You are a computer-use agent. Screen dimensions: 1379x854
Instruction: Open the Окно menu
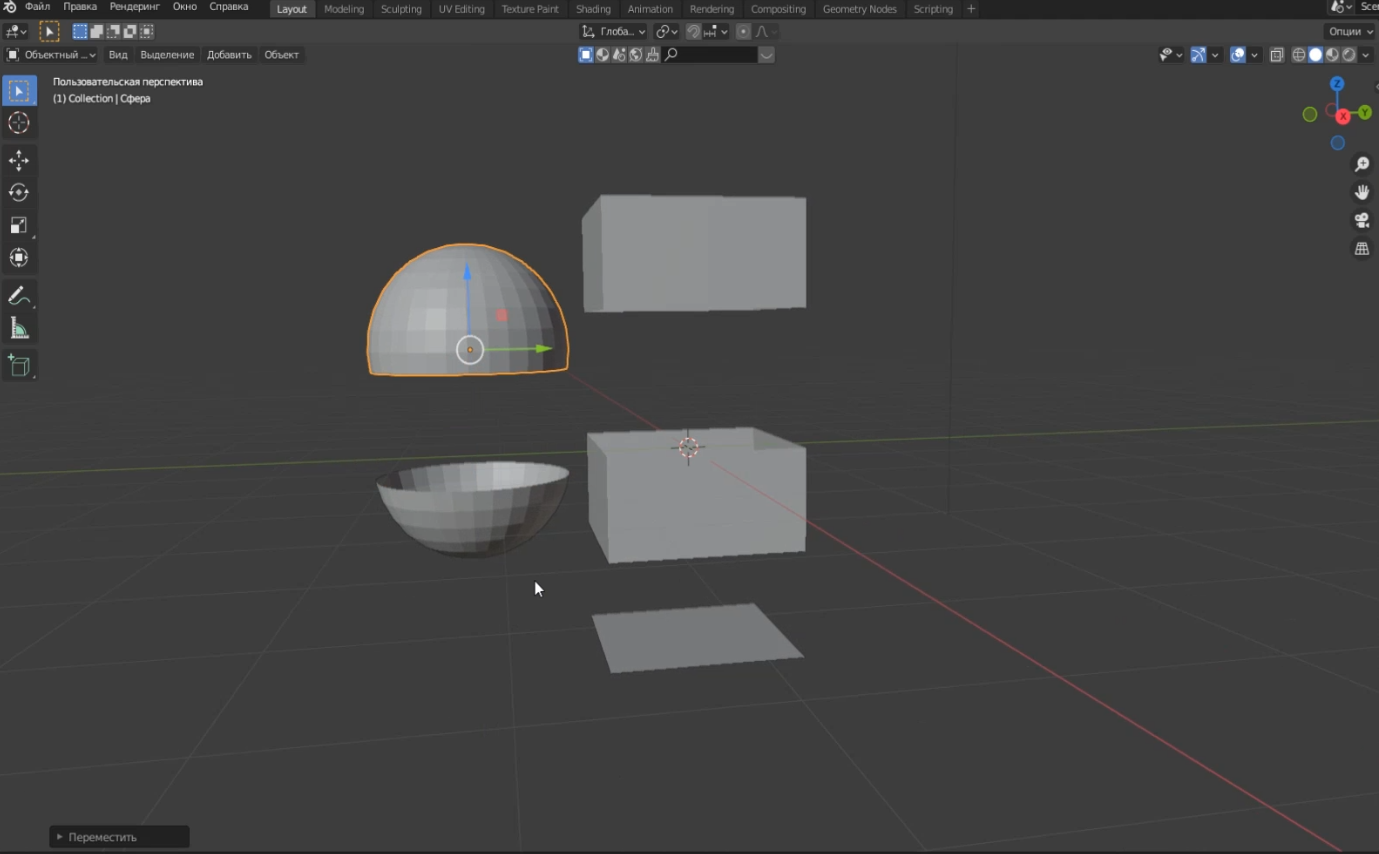coord(185,7)
